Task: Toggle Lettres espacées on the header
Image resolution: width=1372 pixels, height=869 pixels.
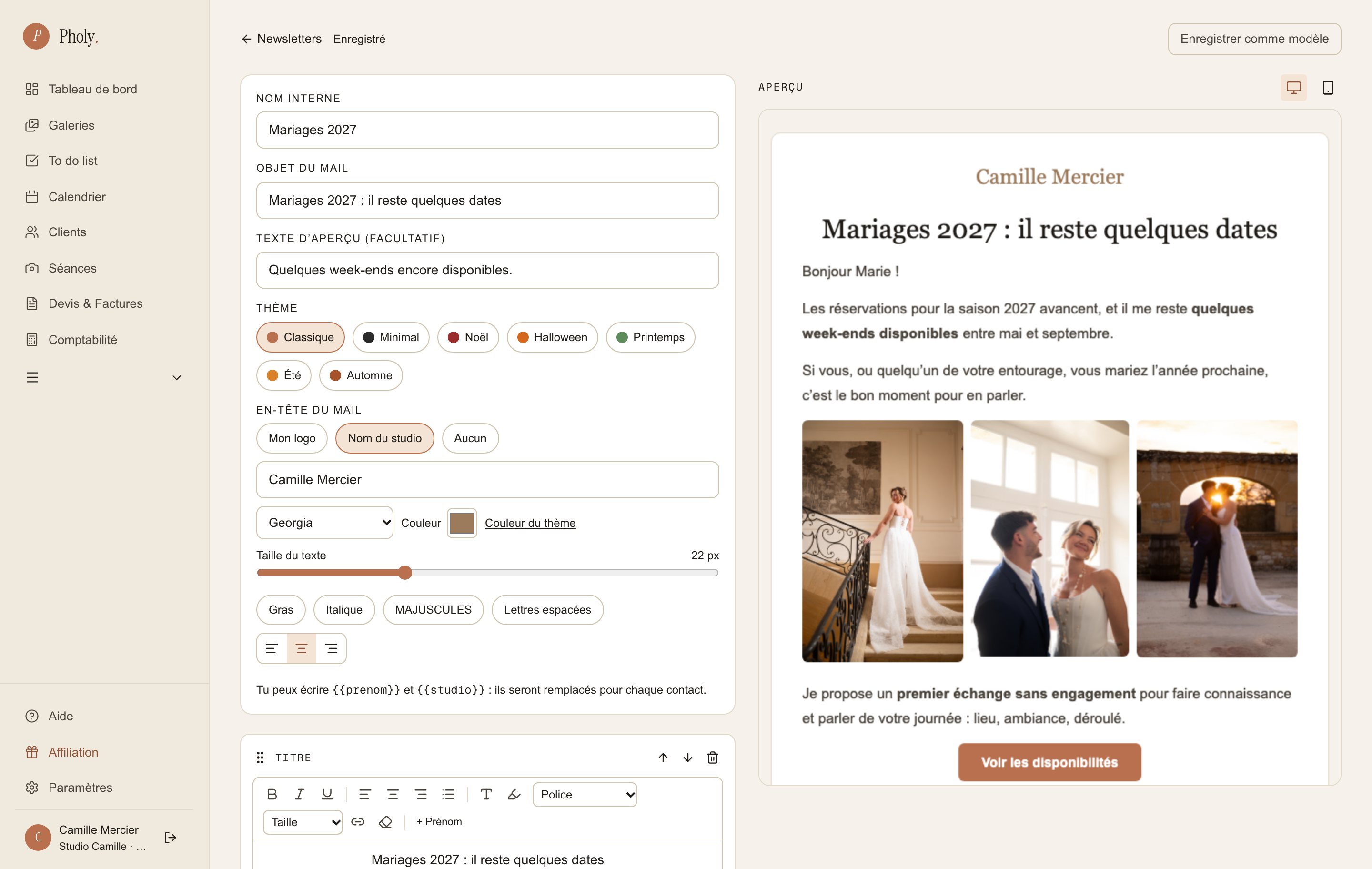Action: coord(547,610)
